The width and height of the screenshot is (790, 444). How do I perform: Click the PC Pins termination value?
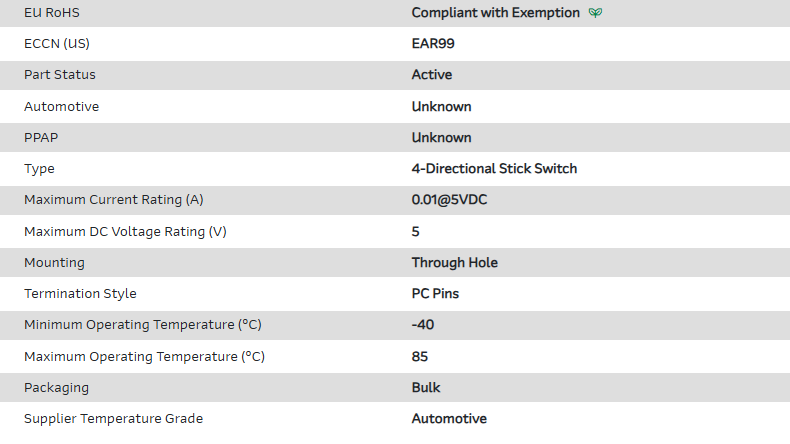[x=435, y=294]
